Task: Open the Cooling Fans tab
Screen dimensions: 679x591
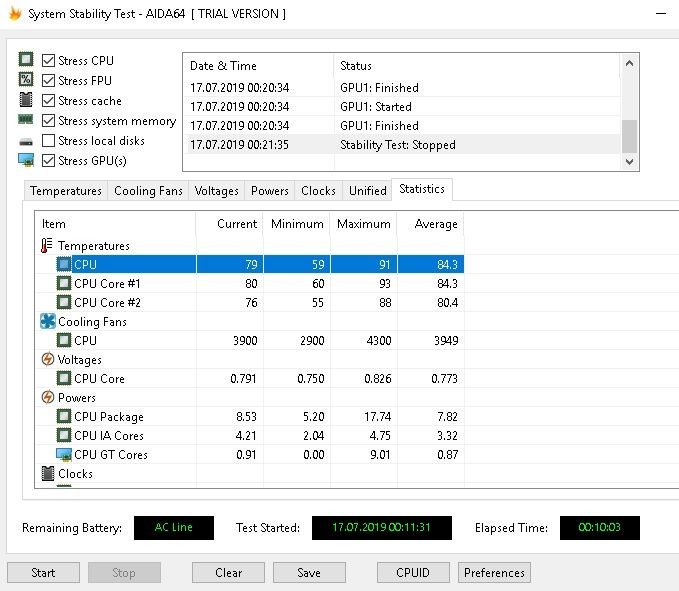Action: [x=148, y=191]
